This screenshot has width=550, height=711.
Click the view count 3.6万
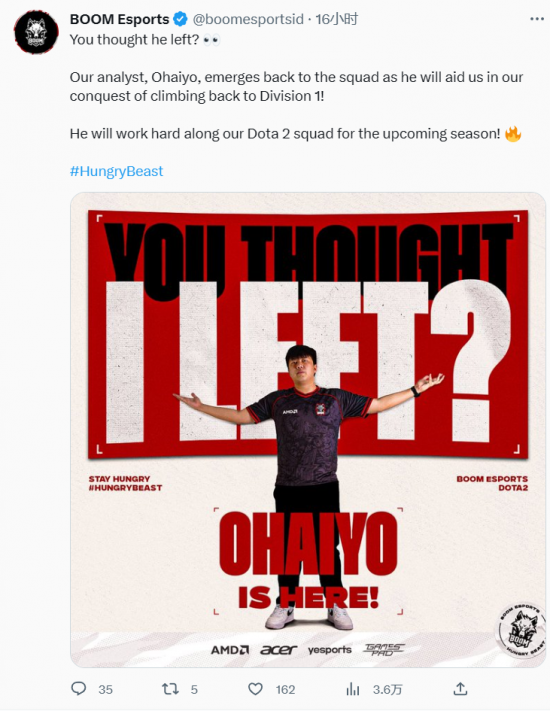pos(387,690)
